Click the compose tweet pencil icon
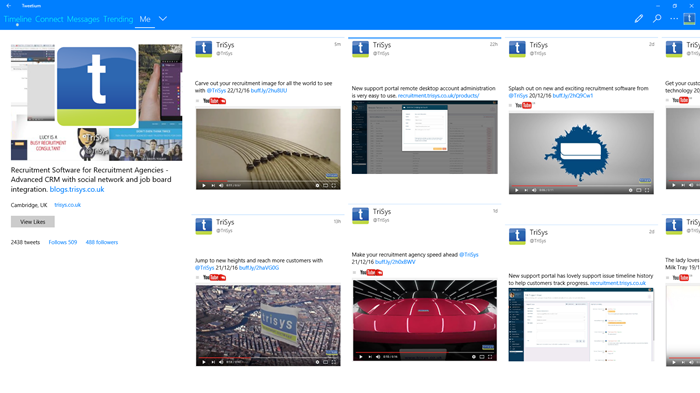Screen dimensions: 700x393 (x=639, y=19)
